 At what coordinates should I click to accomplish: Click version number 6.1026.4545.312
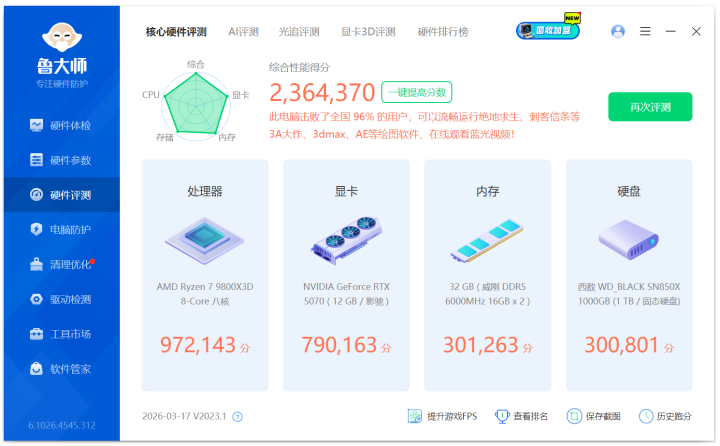pyautogui.click(x=62, y=425)
